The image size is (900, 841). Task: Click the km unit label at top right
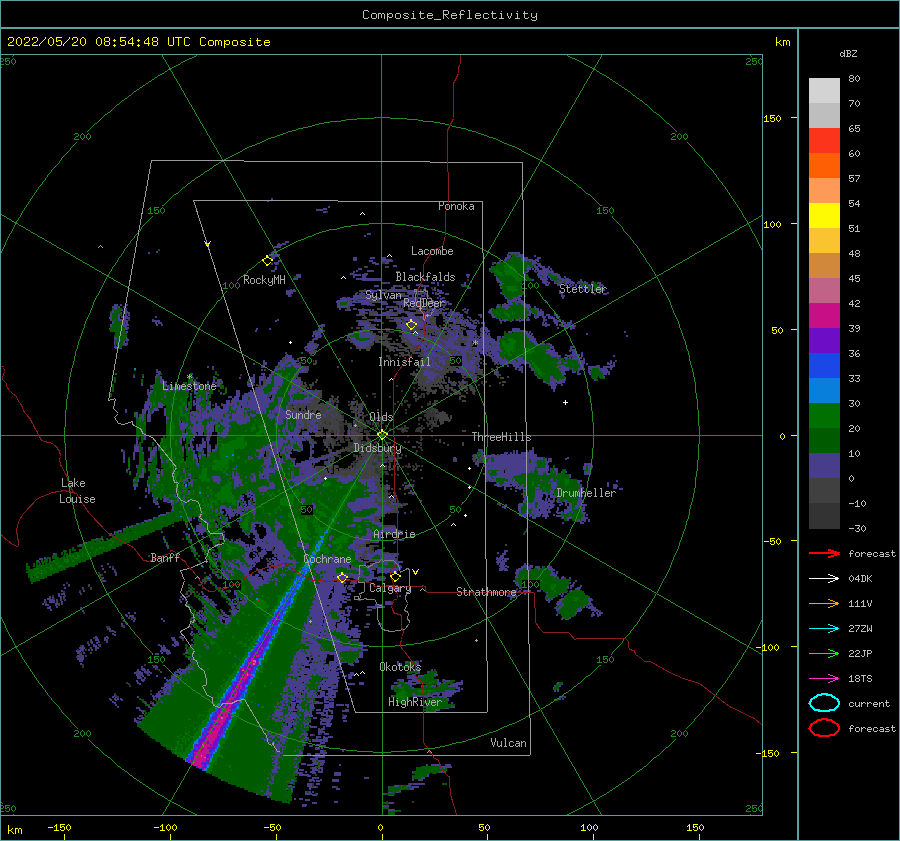782,42
